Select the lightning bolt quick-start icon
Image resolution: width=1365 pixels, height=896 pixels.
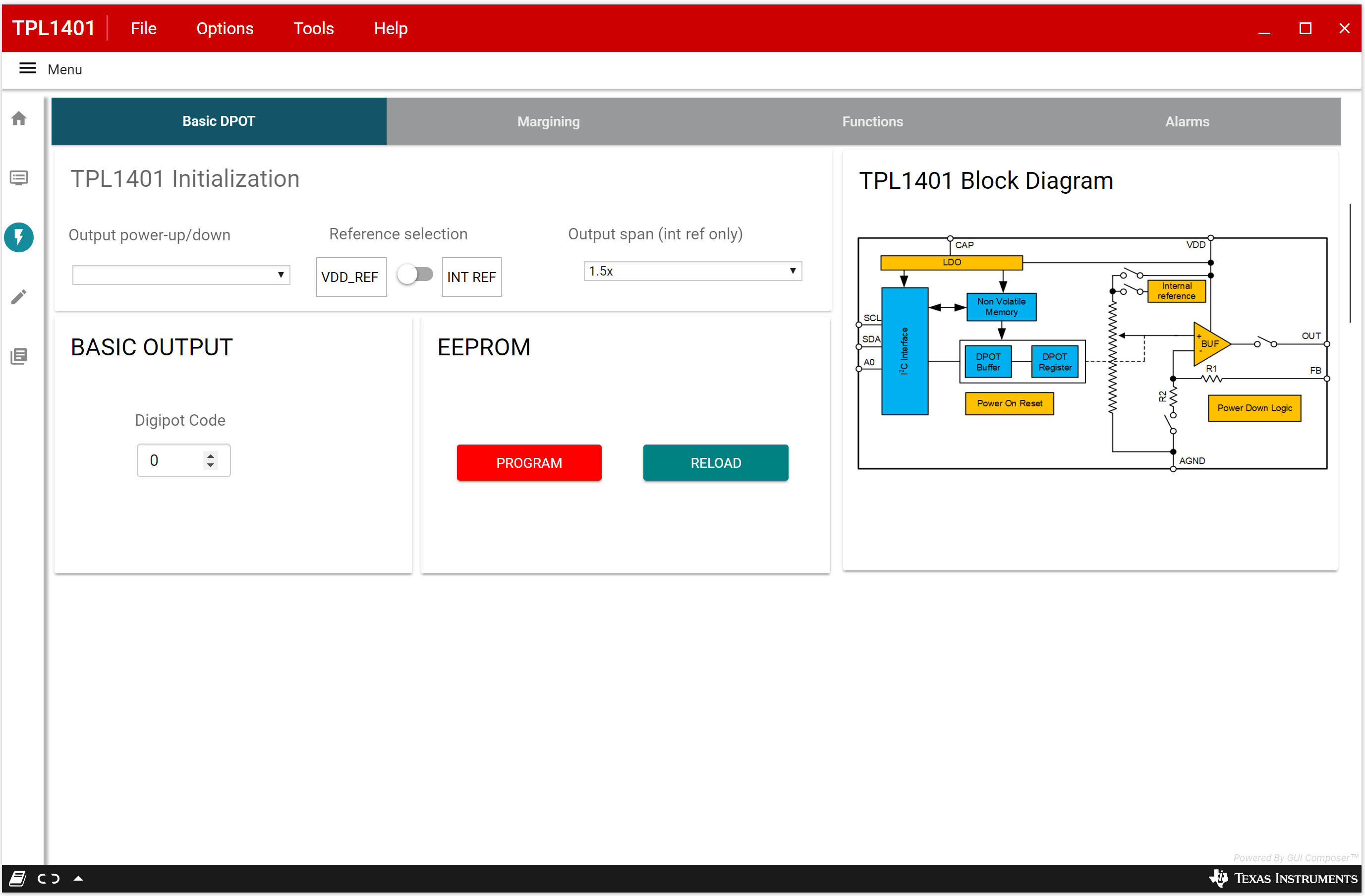[19, 237]
